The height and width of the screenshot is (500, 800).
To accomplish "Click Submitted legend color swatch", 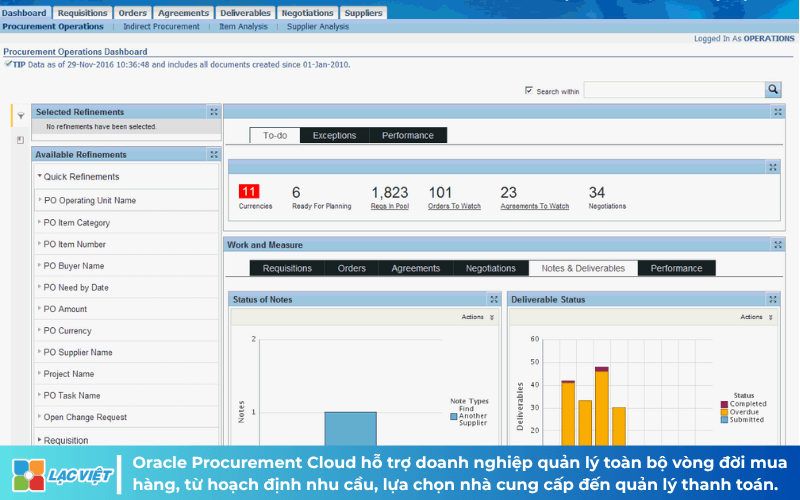I will coord(724,419).
